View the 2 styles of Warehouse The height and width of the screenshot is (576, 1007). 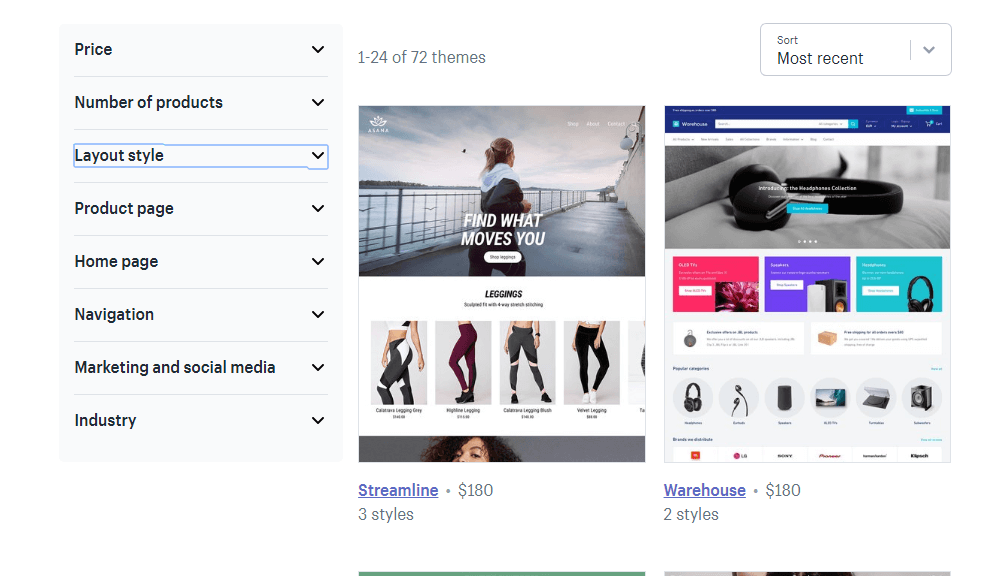coord(691,514)
